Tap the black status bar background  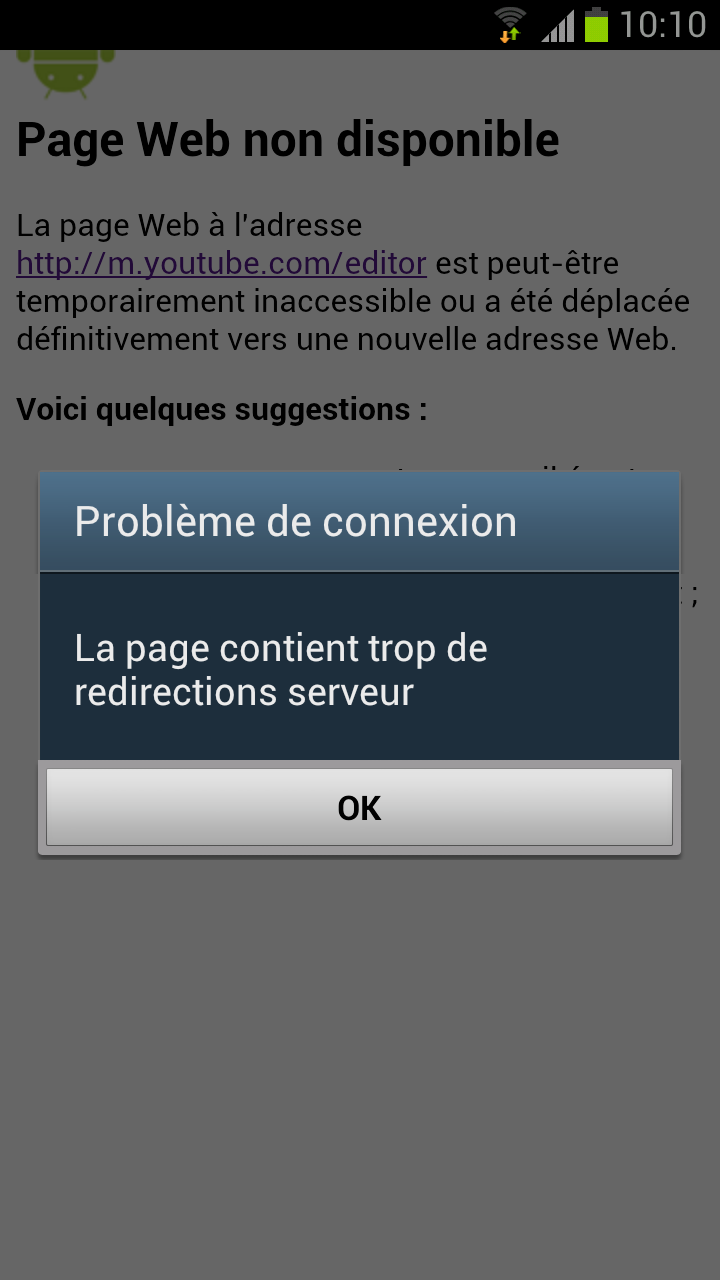click(x=250, y=25)
